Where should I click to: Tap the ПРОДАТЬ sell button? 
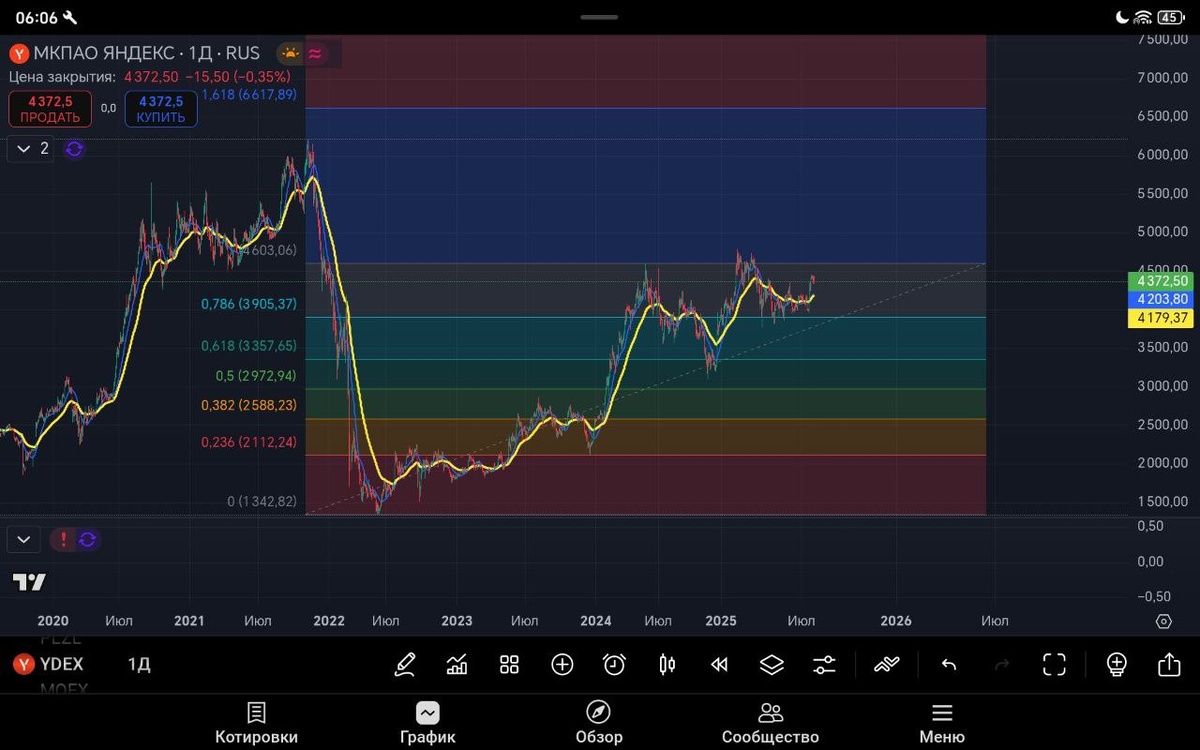tap(50, 109)
